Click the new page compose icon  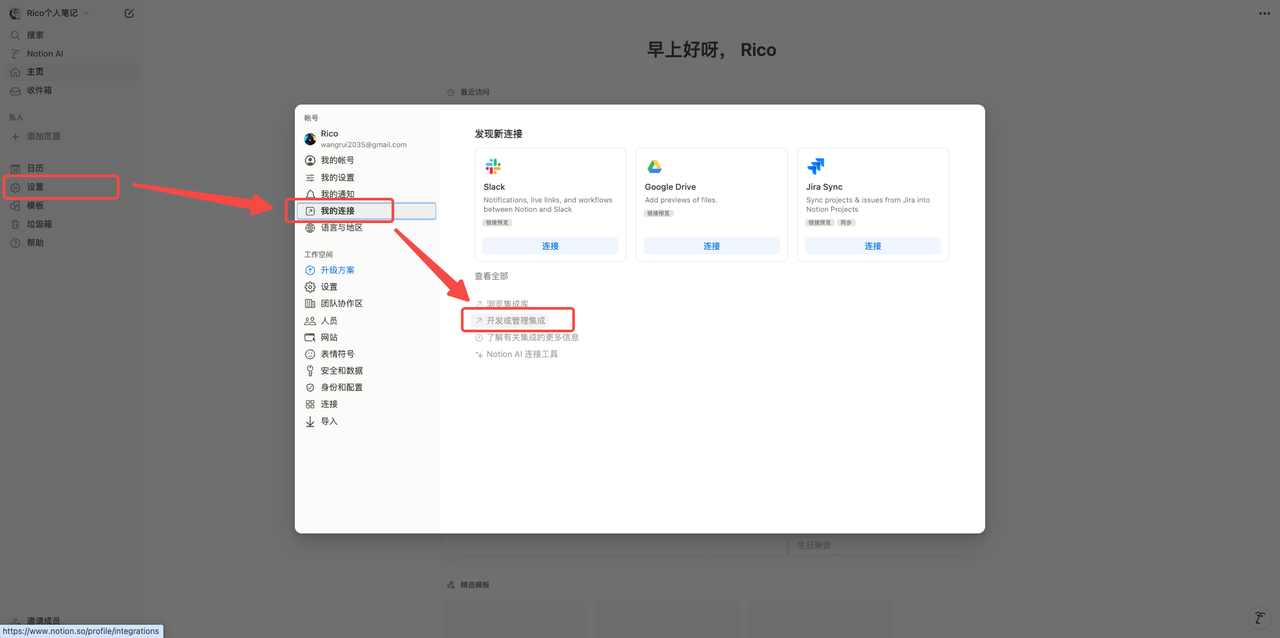click(129, 13)
